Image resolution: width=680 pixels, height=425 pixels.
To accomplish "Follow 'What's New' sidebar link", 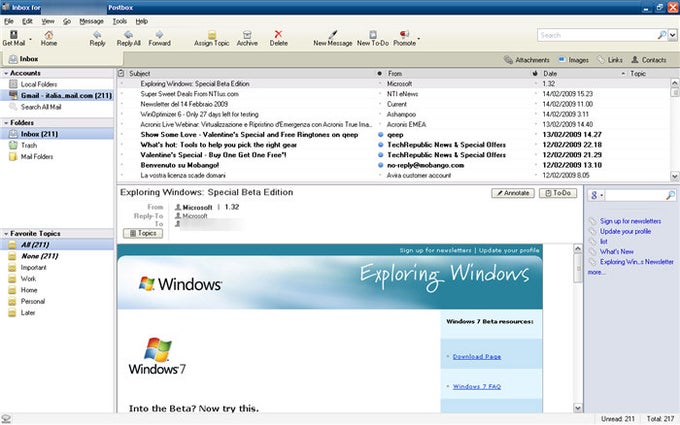I will (616, 252).
